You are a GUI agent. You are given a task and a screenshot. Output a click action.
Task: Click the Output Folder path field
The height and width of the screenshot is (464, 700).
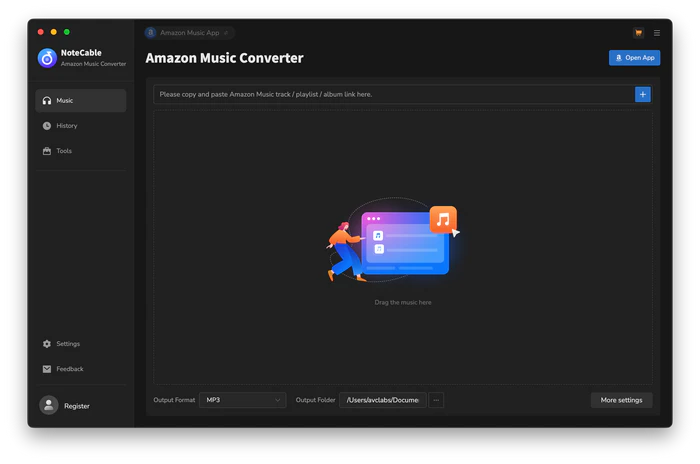[383, 400]
